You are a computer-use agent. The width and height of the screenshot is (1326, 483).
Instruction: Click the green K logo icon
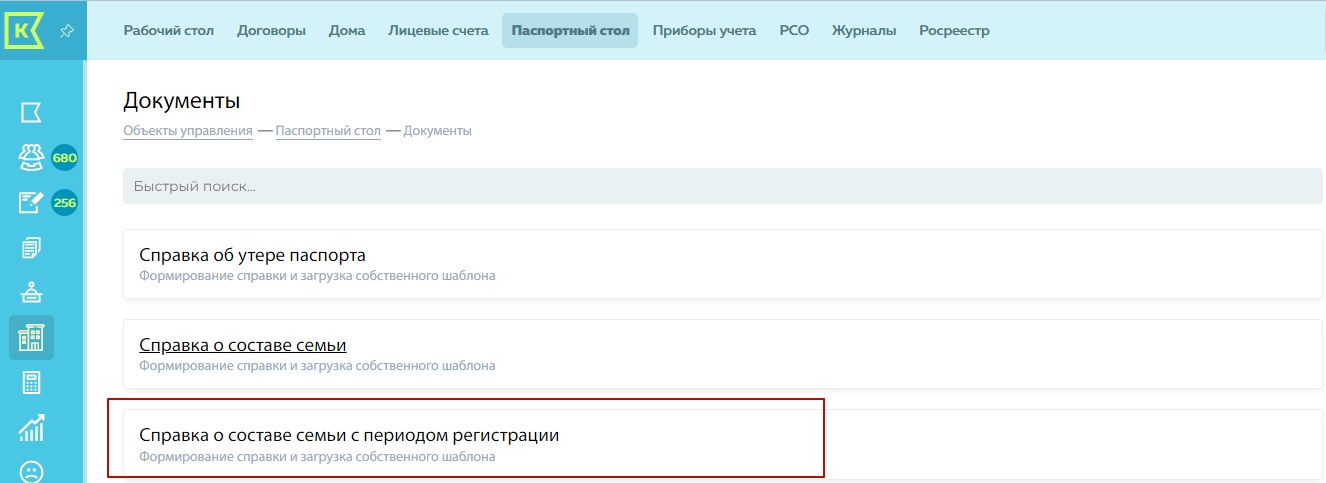click(25, 30)
